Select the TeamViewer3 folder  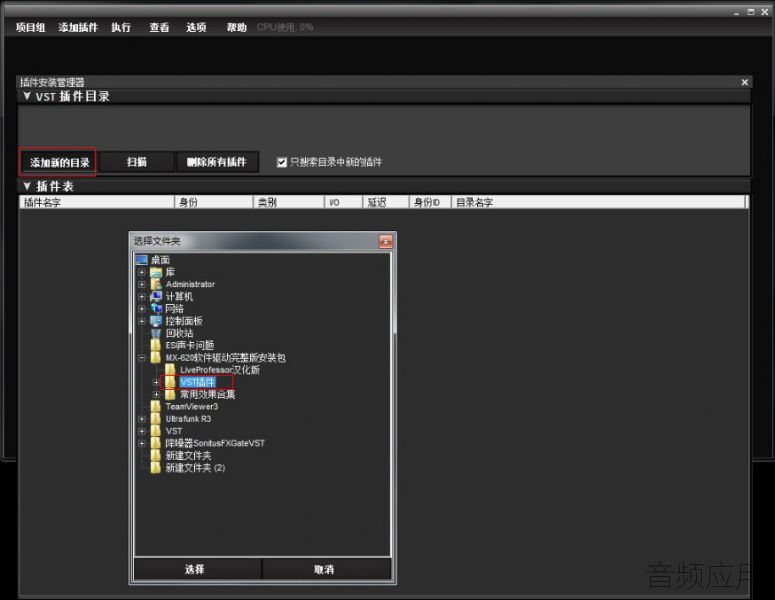[x=192, y=407]
